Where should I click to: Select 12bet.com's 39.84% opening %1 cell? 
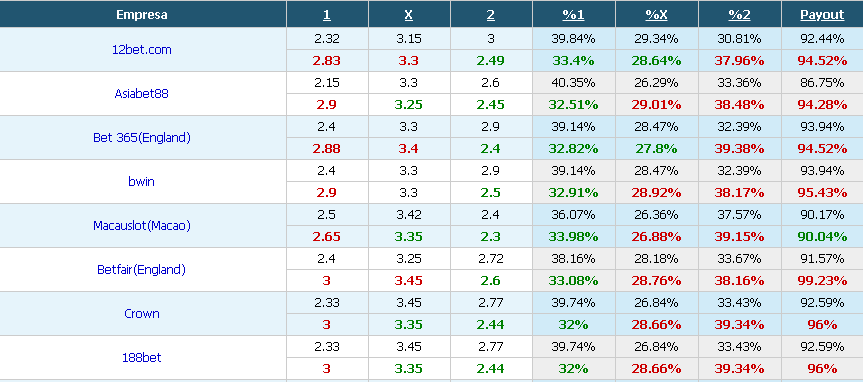coord(573,39)
